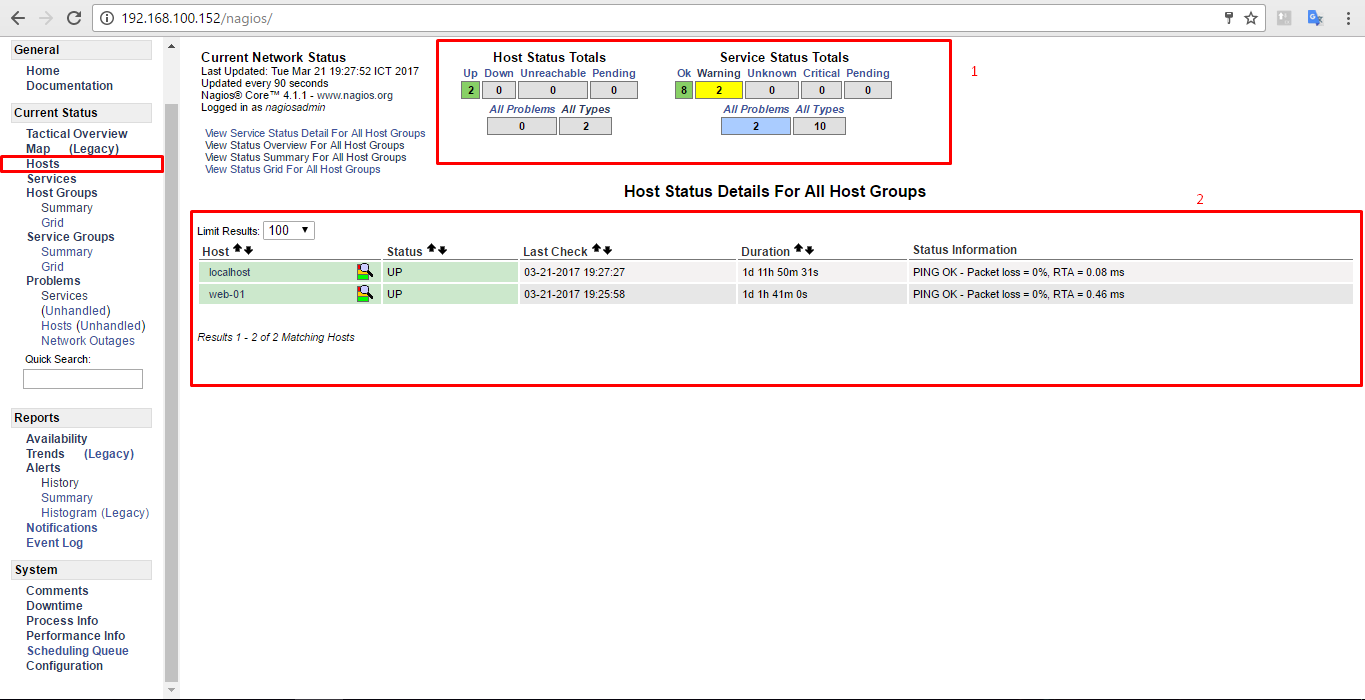Open Service Groups in the sidebar
This screenshot has width=1365, height=700.
pyautogui.click(x=70, y=237)
